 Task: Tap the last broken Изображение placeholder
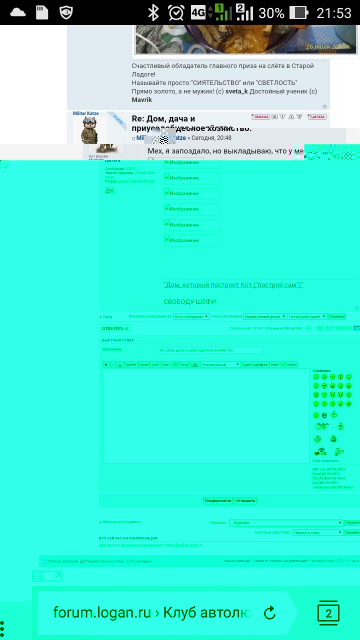click(191, 240)
